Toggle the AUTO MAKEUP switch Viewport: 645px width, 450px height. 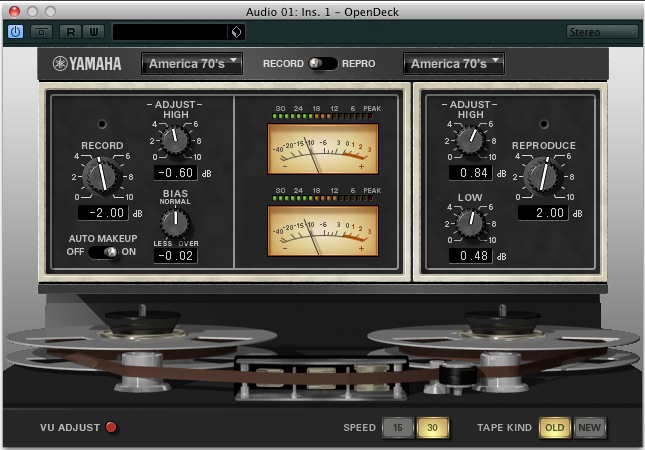click(x=103, y=252)
